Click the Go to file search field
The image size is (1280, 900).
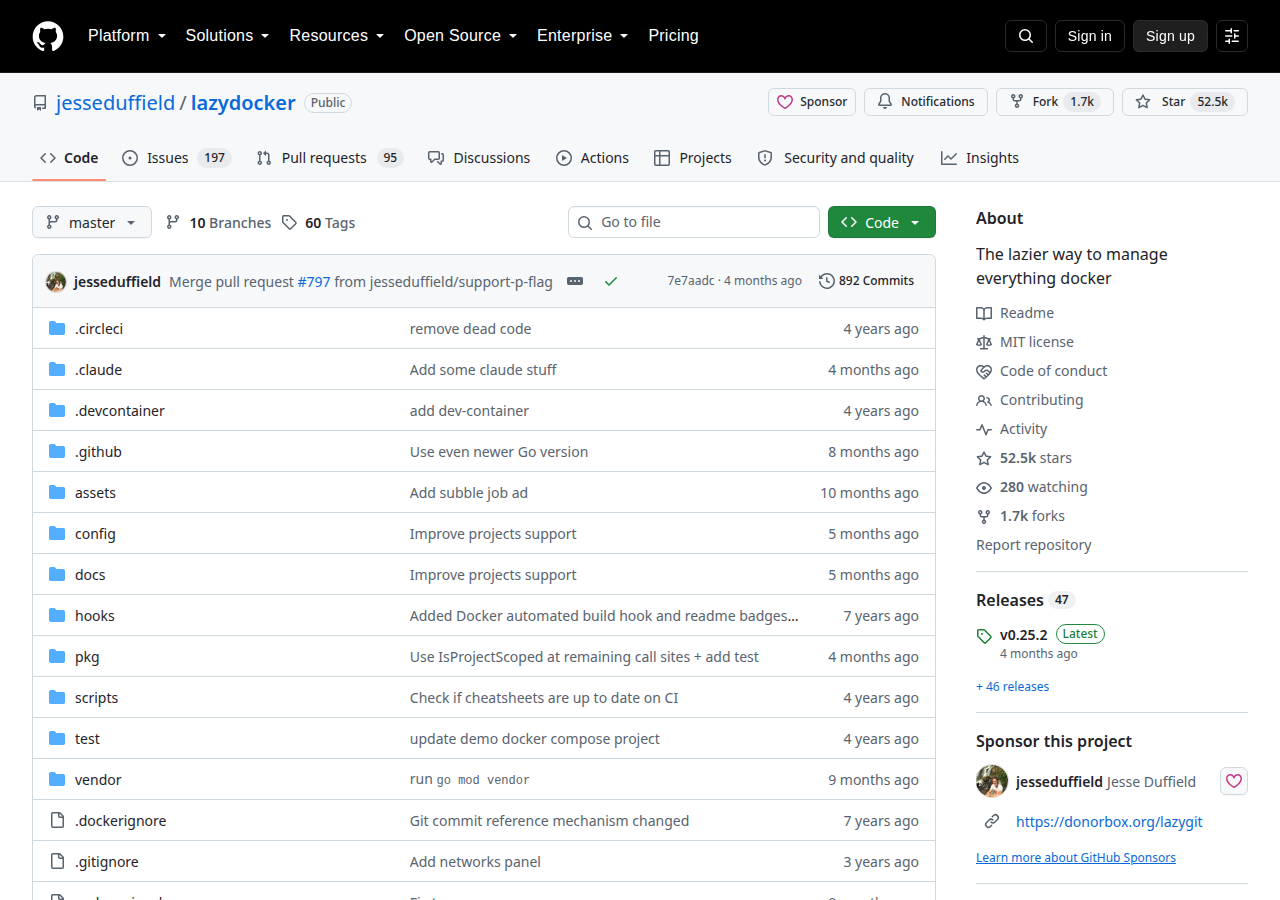tap(694, 222)
